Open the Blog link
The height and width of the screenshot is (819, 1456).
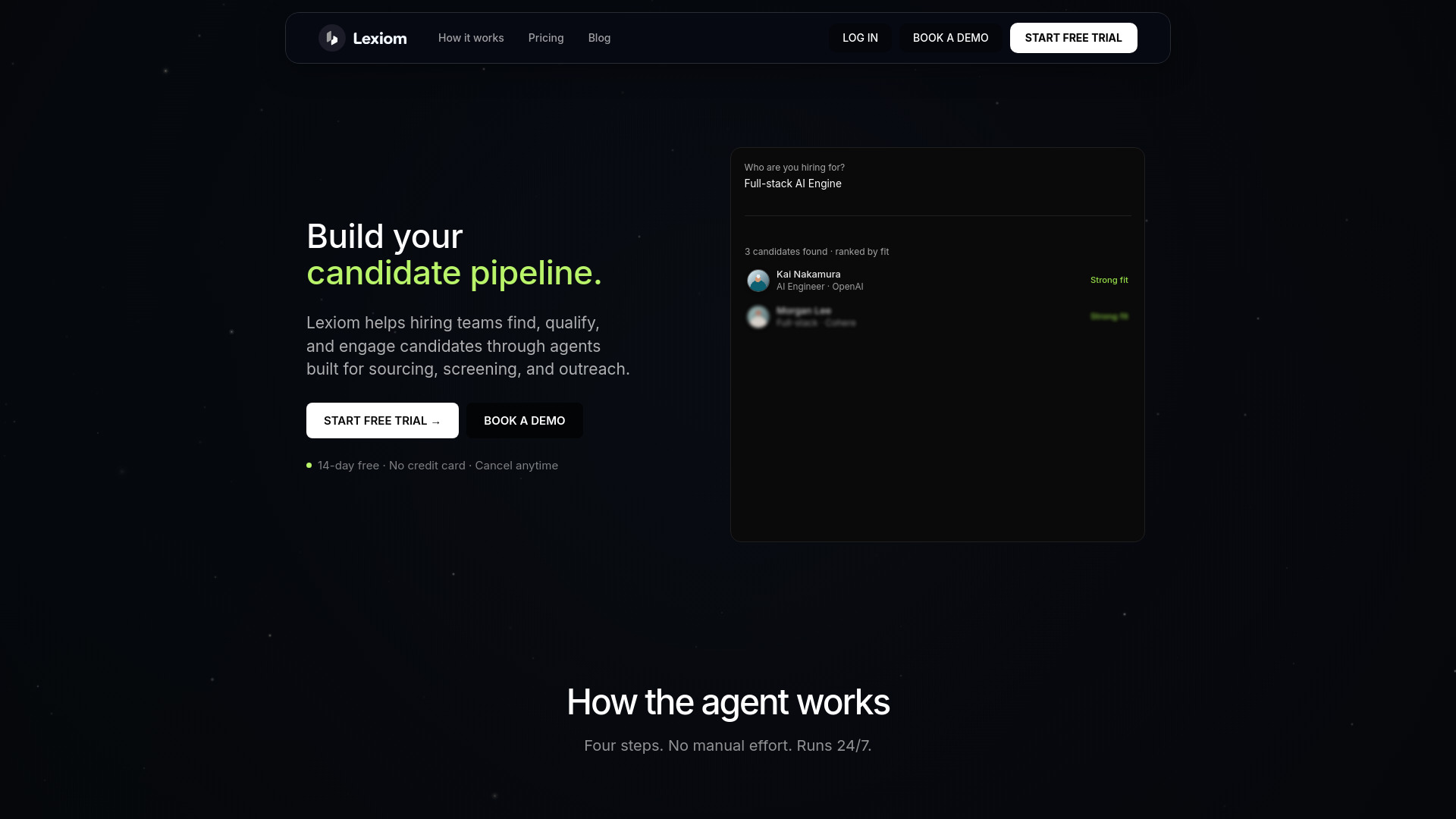[599, 38]
